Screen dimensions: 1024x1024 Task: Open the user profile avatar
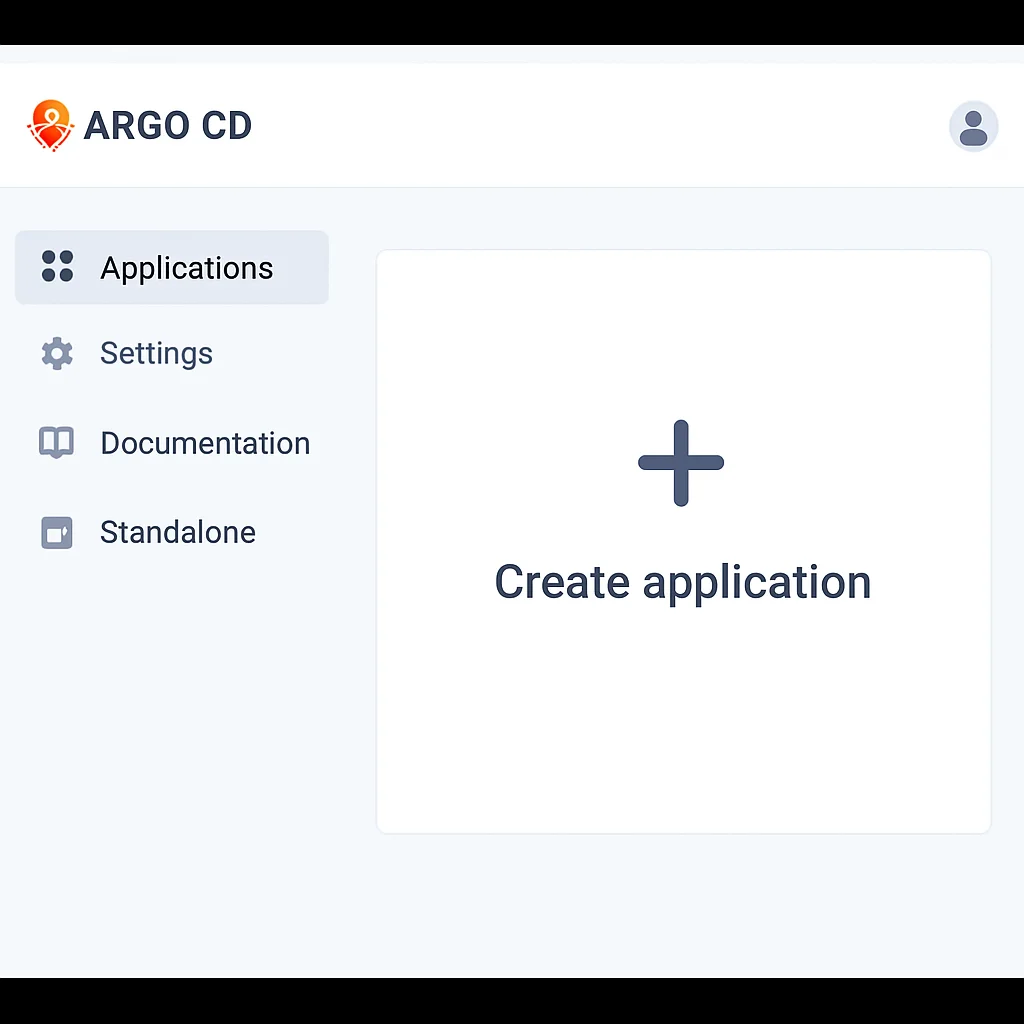tap(973, 127)
